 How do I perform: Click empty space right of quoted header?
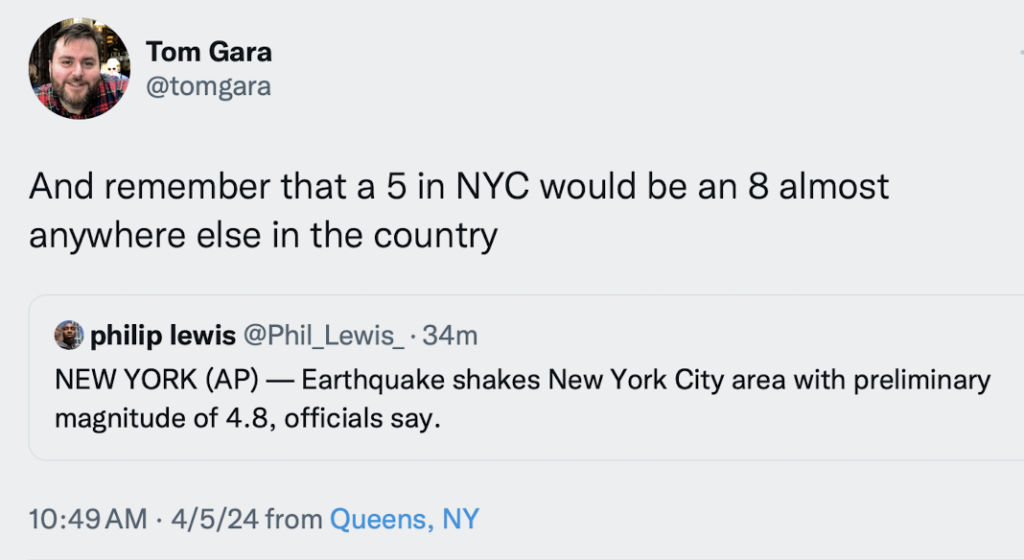tap(750, 336)
